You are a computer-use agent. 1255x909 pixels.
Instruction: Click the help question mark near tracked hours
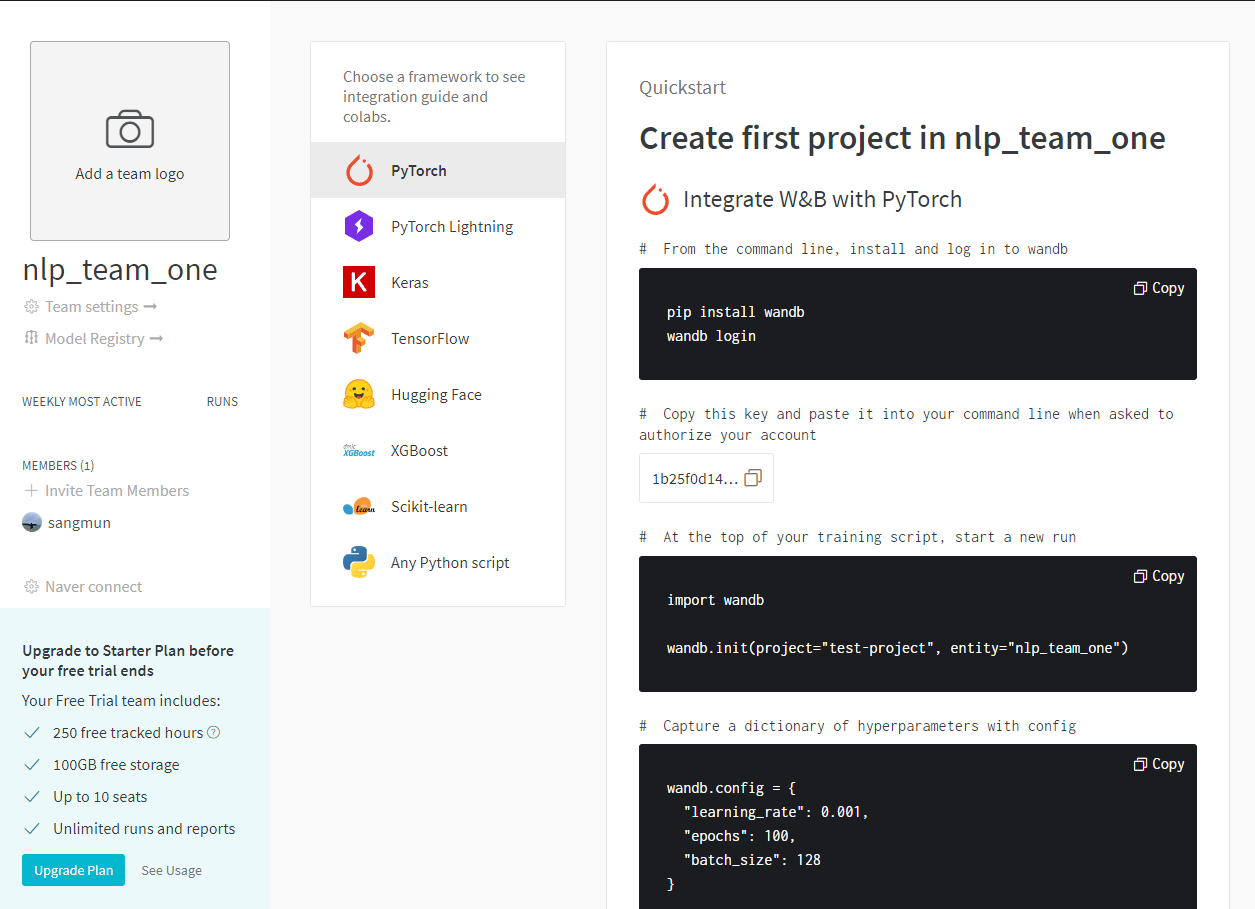point(213,733)
